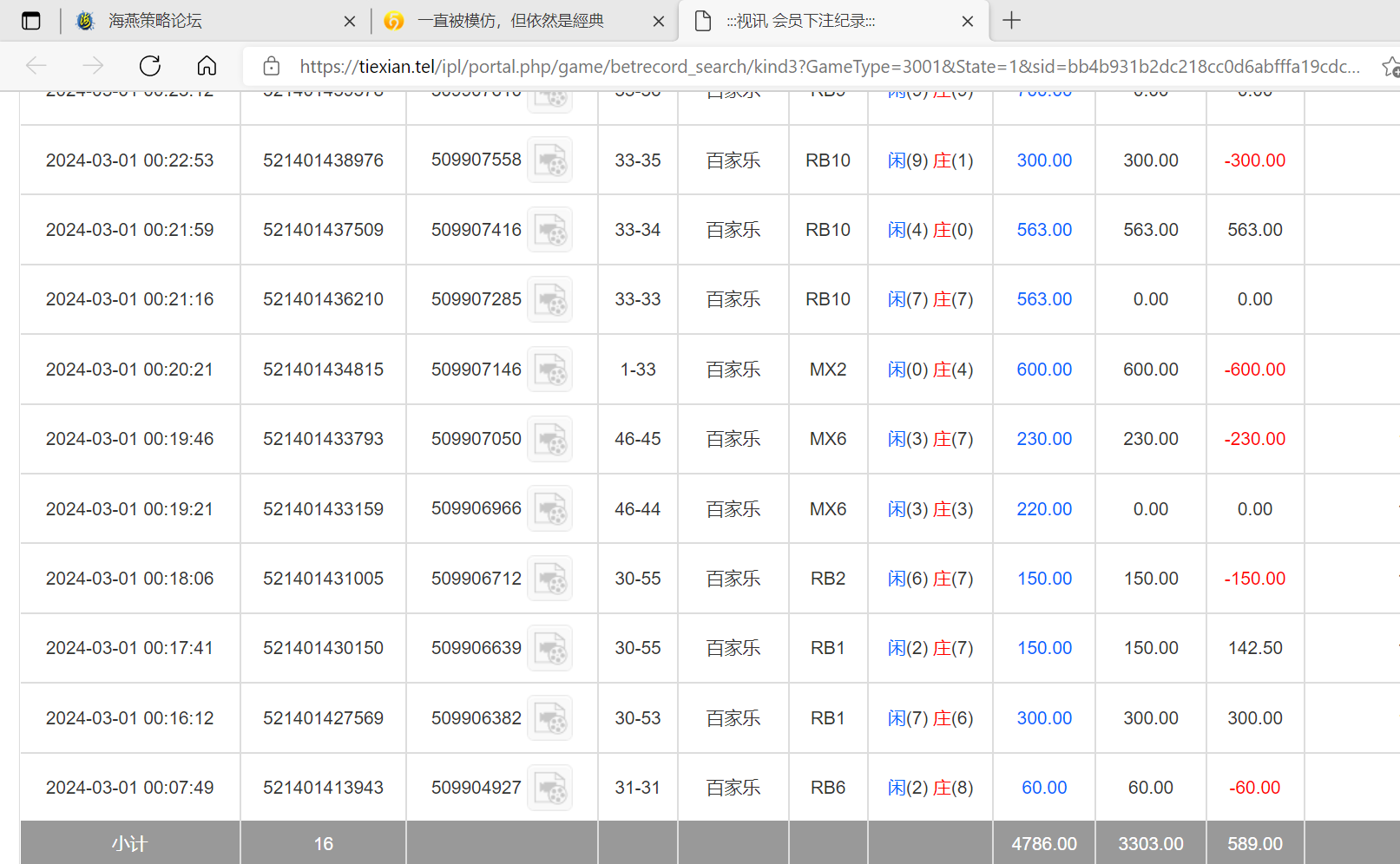Viewport: 1400px width, 864px height.
Task: Bookmark this page with the star
Action: (x=1390, y=66)
